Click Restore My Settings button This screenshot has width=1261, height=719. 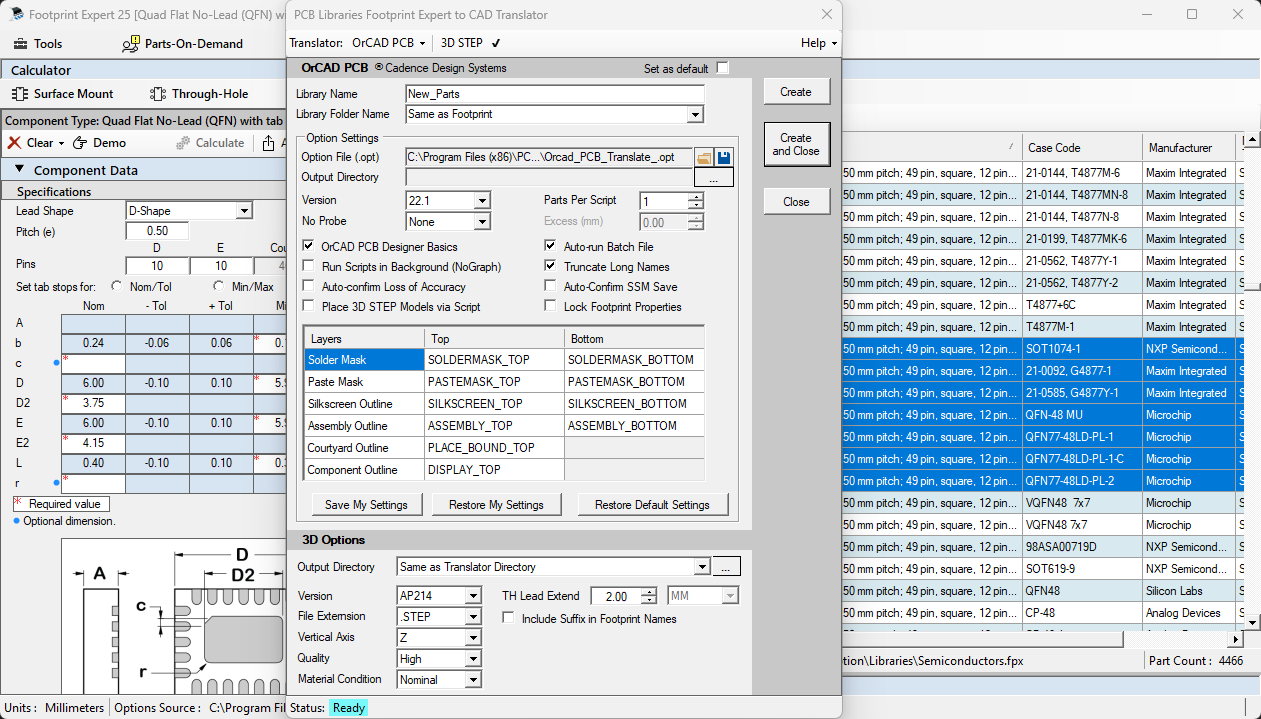(x=497, y=504)
